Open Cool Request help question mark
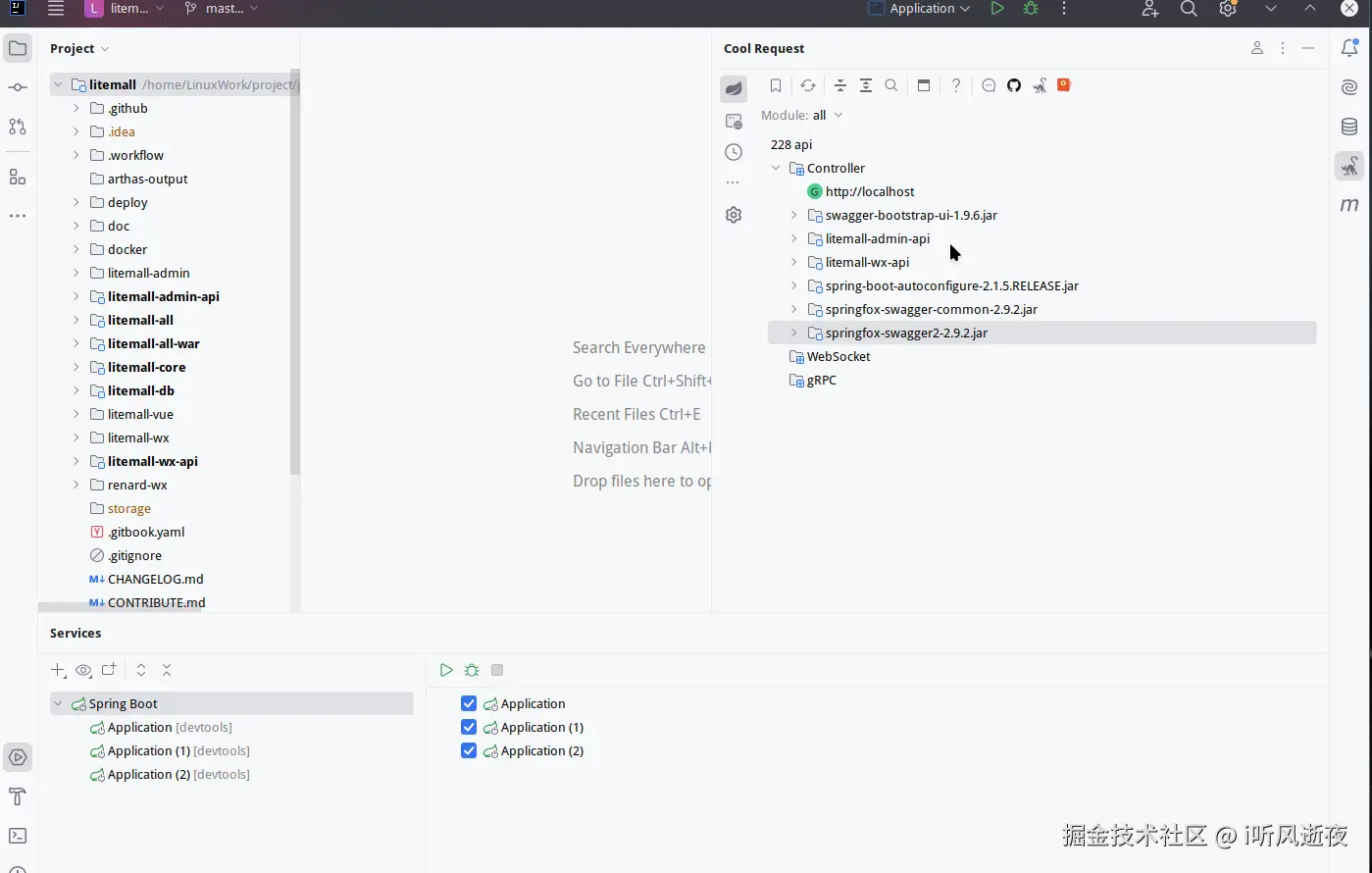 pyautogui.click(x=956, y=85)
